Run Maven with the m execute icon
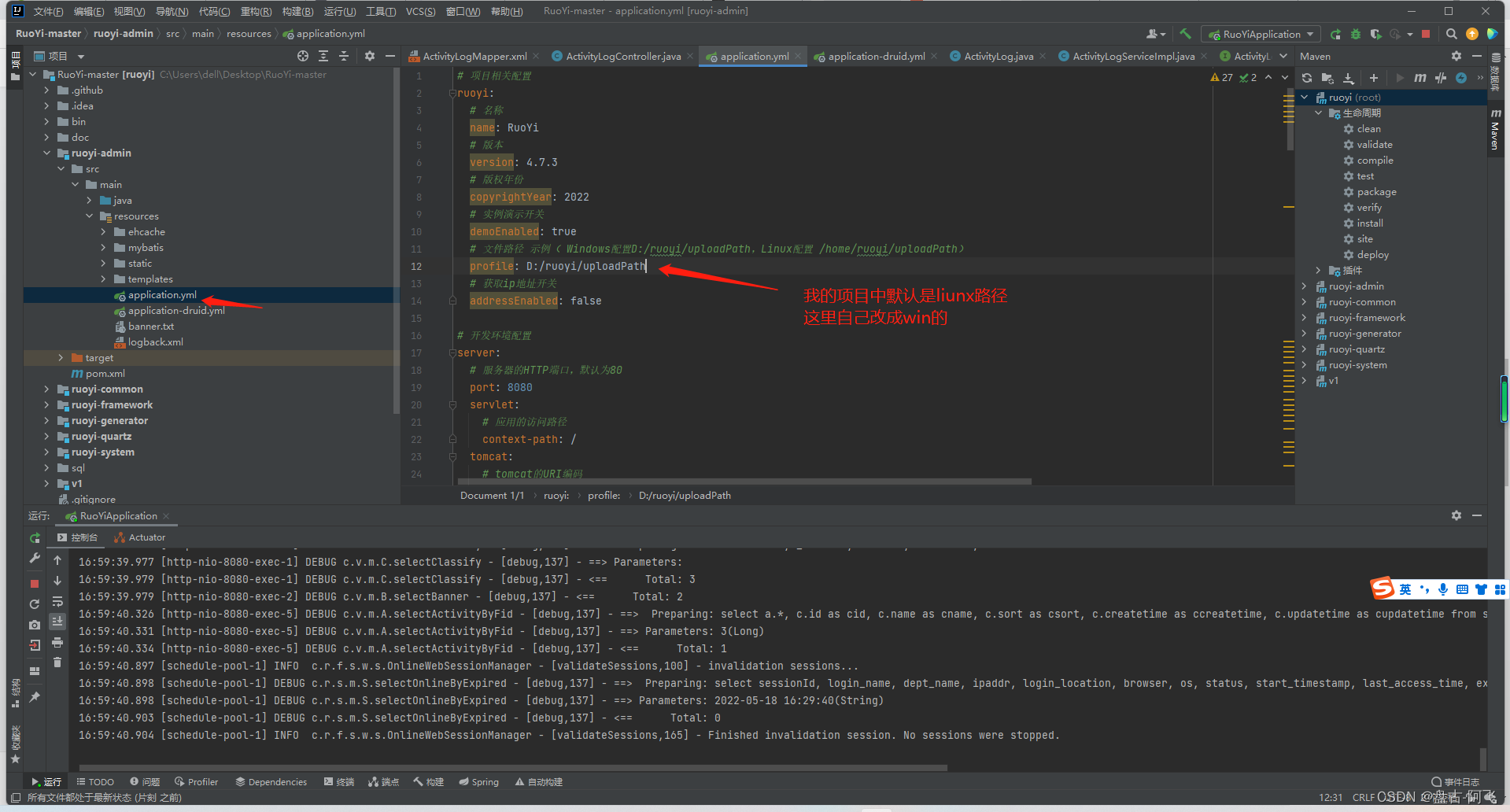The height and width of the screenshot is (812, 1510). pos(1420,78)
